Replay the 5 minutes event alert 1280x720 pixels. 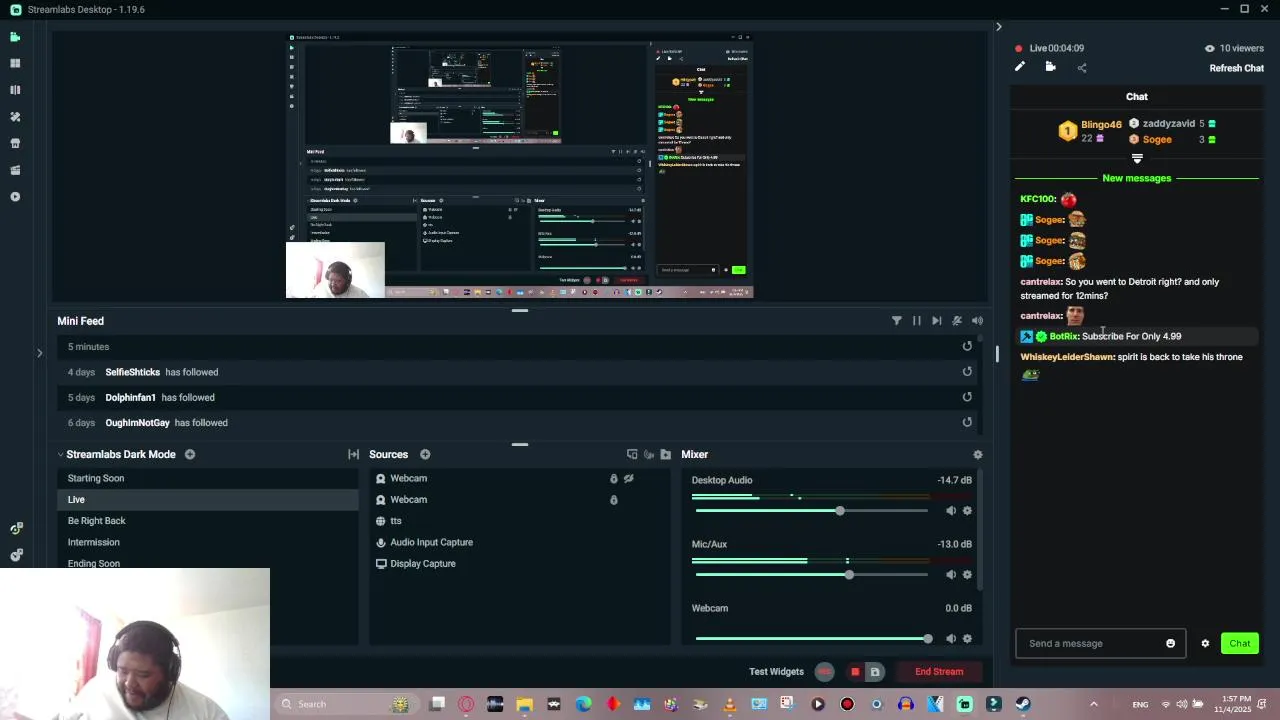coord(967,346)
